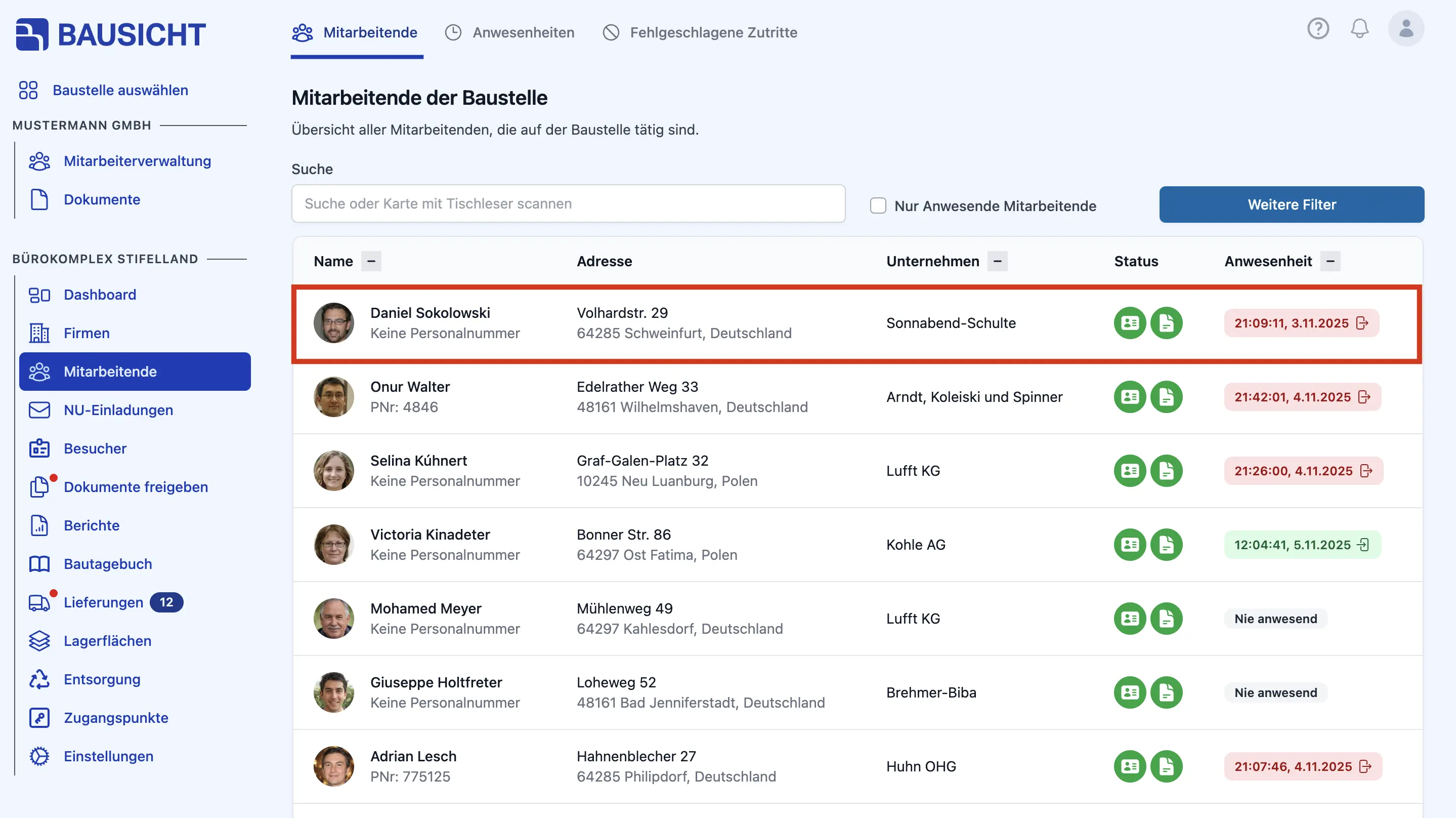Viewport: 1456px width, 818px height.
Task: Click the name Adrian Lesch
Action: tap(413, 756)
